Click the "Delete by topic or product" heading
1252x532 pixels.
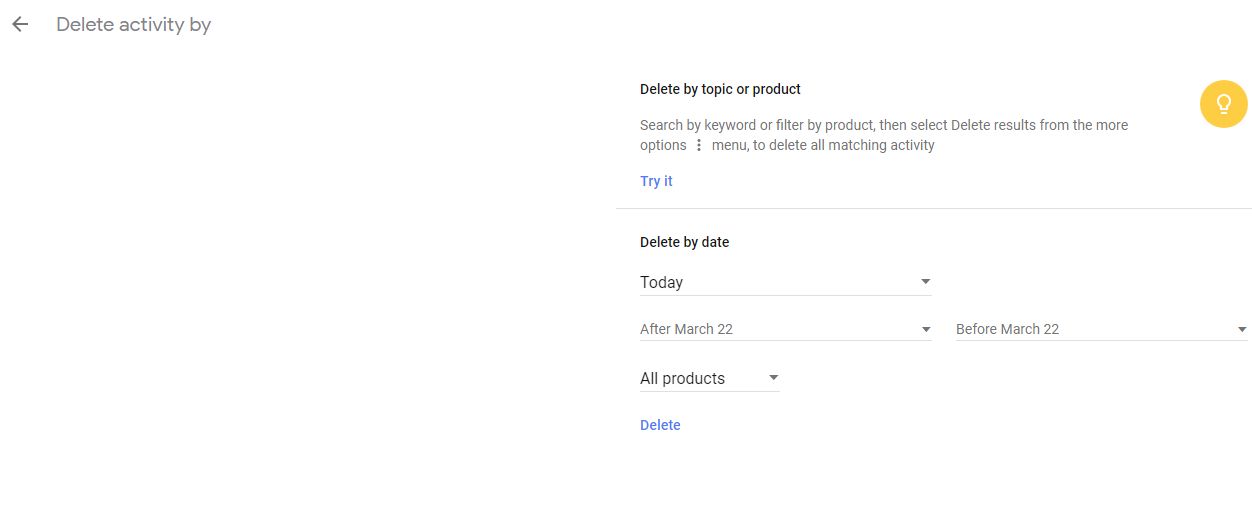point(720,89)
